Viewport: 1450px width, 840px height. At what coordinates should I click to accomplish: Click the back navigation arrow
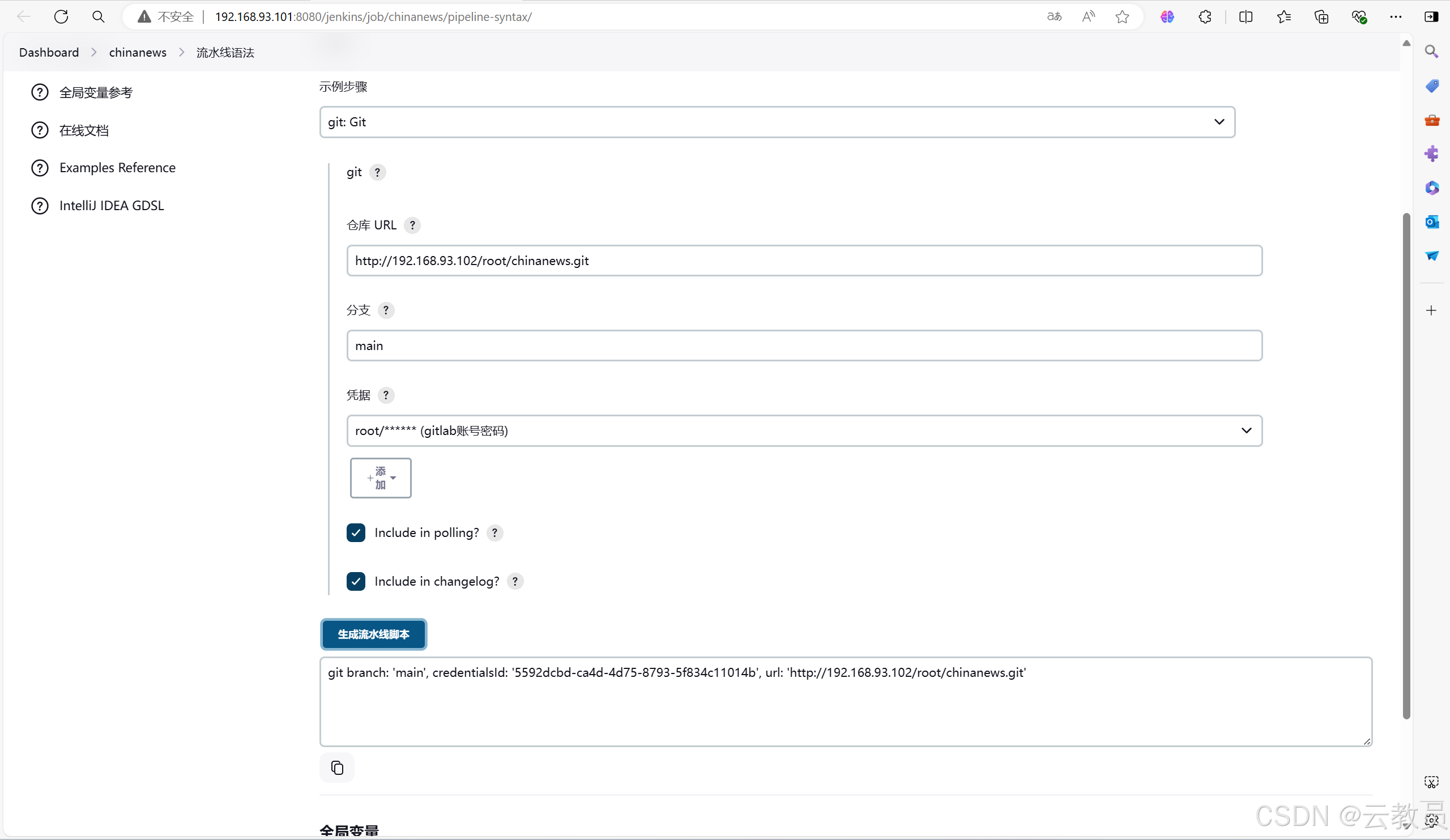[x=24, y=16]
